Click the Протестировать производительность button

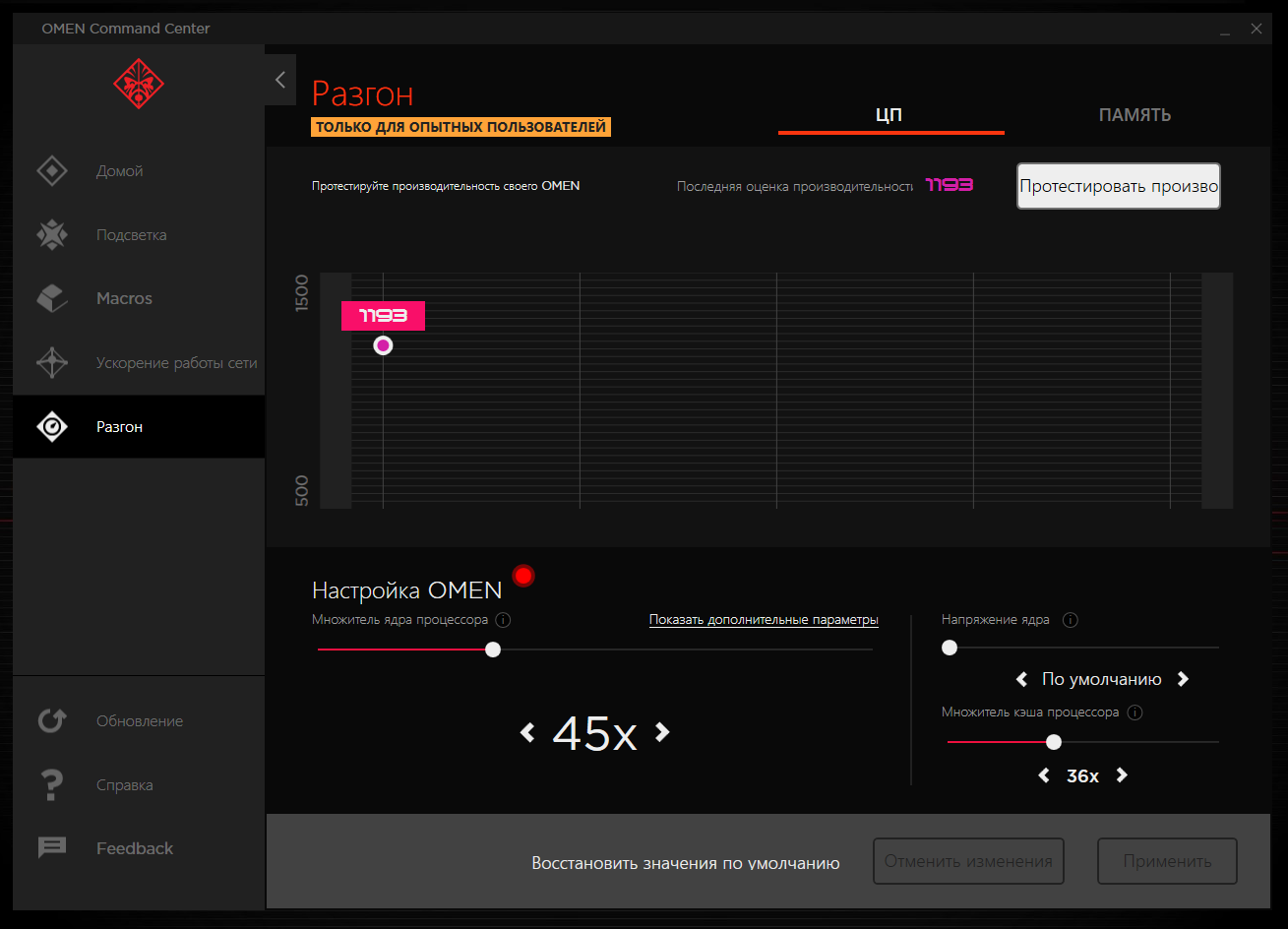point(1119,186)
